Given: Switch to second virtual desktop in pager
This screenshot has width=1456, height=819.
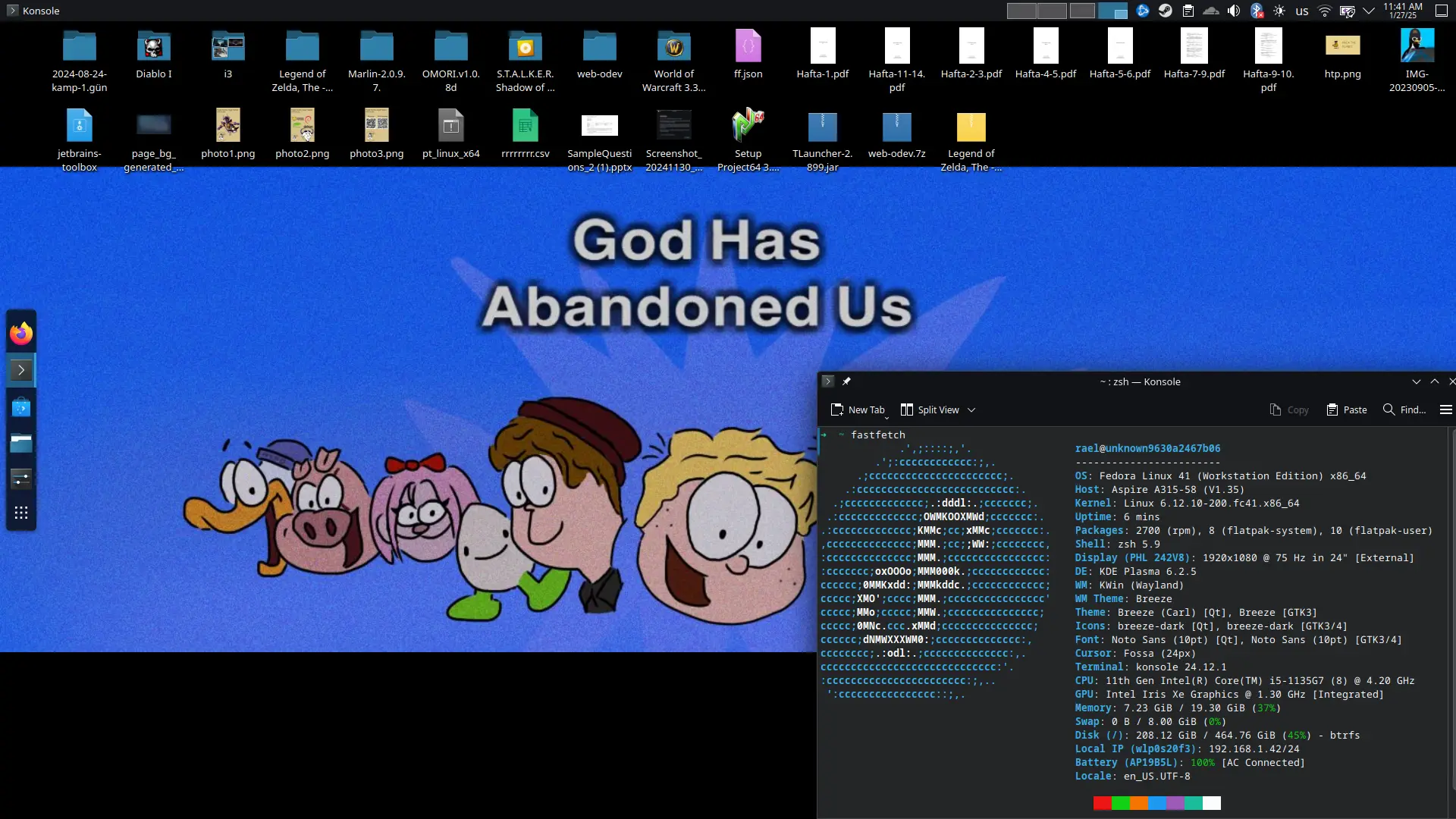Looking at the screenshot, I should pyautogui.click(x=1052, y=11).
